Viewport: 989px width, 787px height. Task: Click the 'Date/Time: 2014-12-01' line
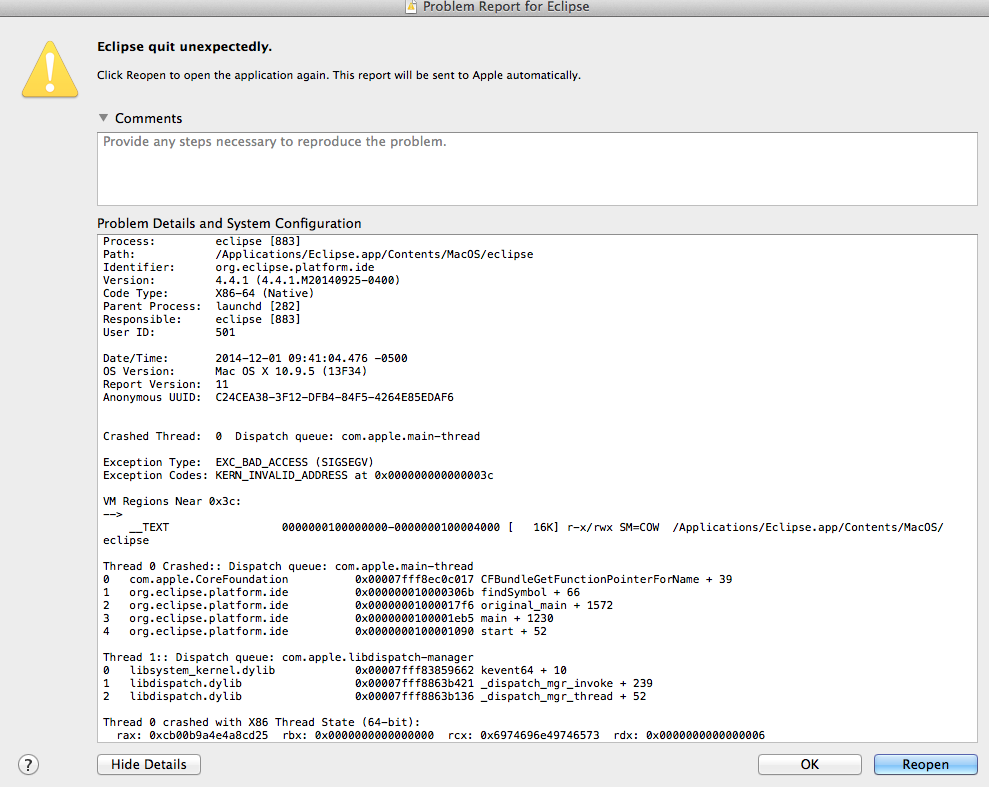pyautogui.click(x=255, y=358)
